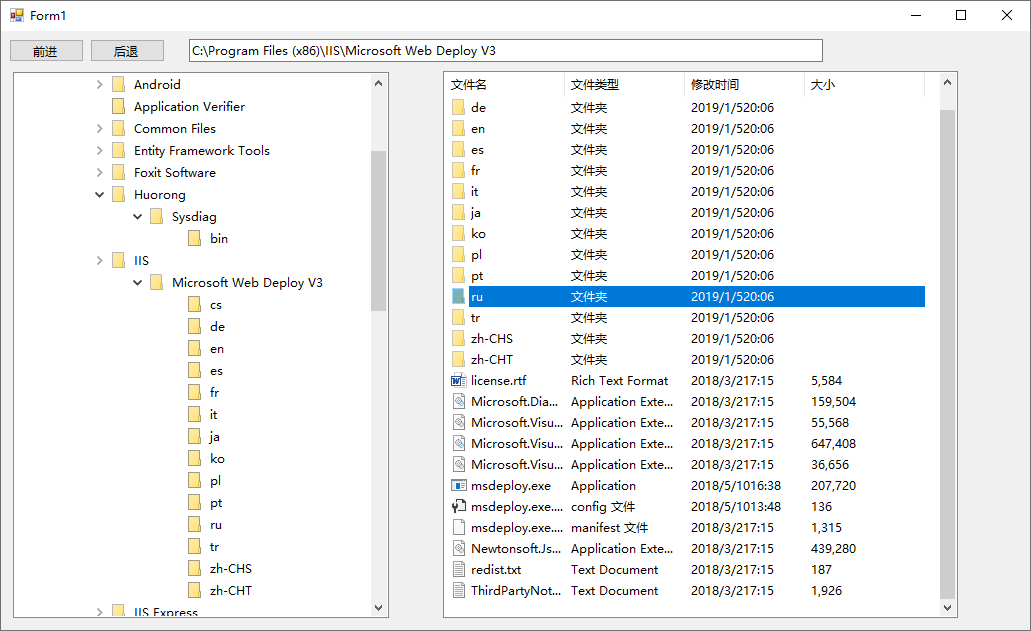
Task: Select the tr tree item
Action: [214, 547]
